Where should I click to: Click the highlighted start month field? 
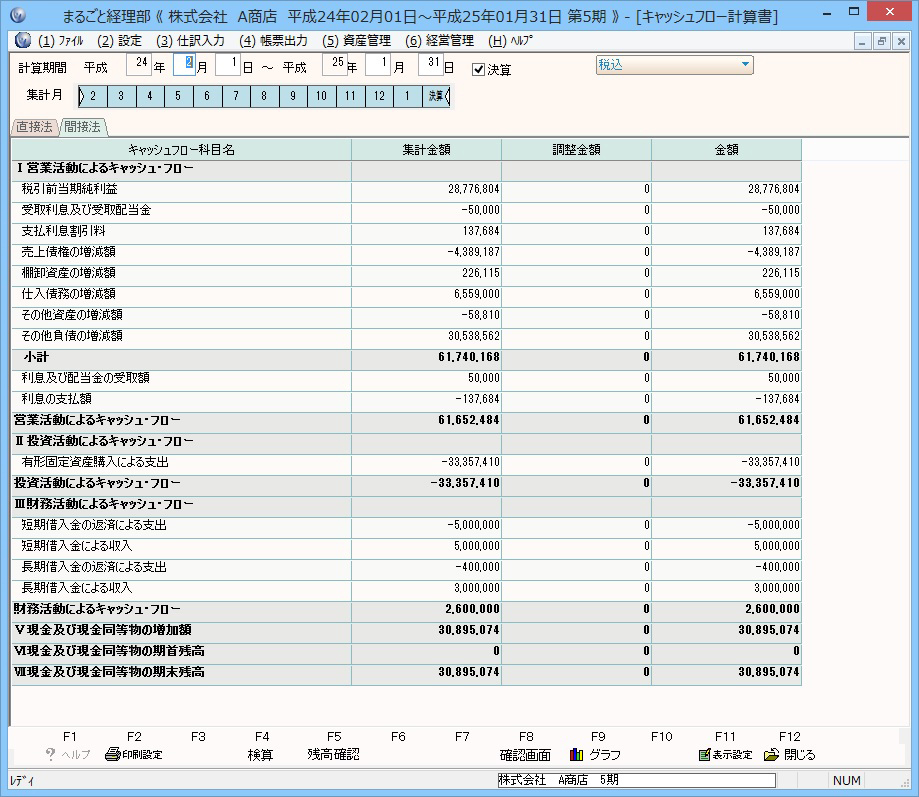(184, 64)
